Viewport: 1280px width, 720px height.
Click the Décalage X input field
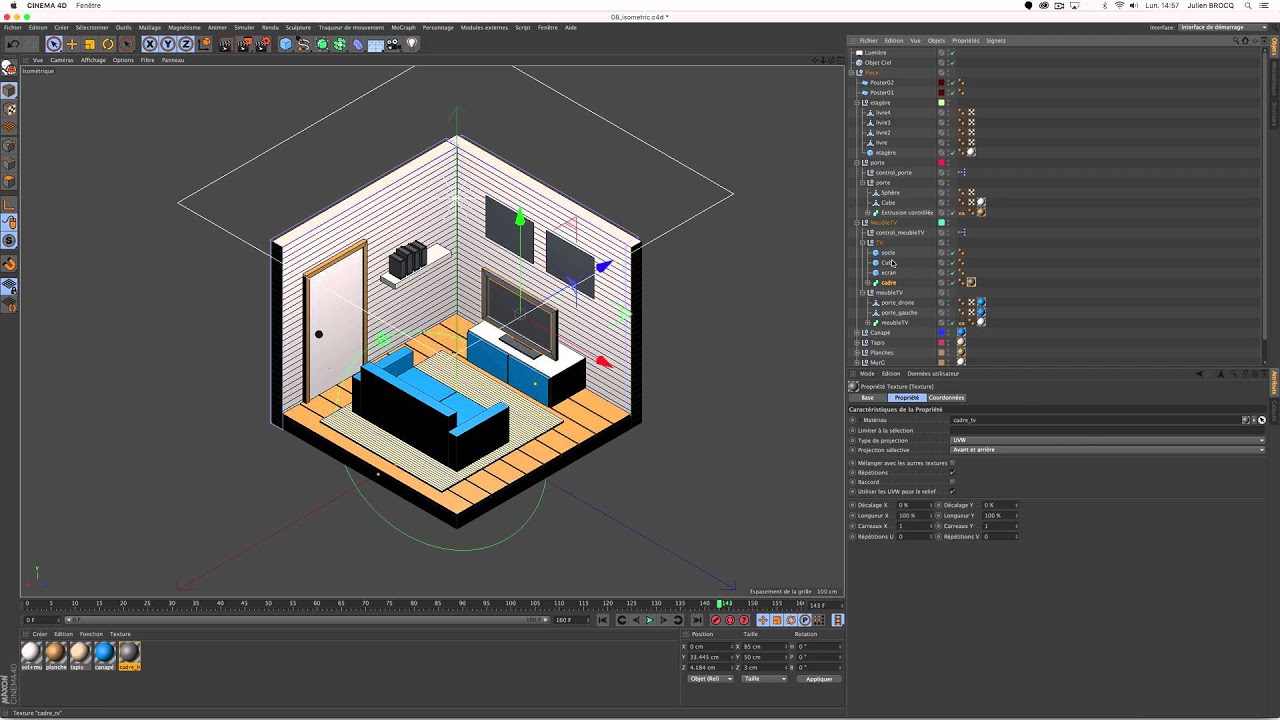coord(913,505)
